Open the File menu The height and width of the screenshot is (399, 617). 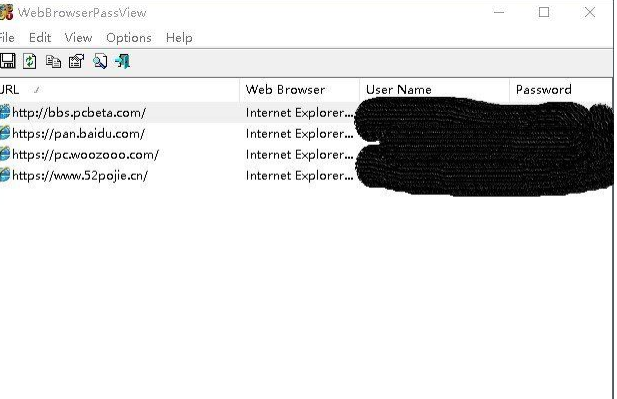tap(7, 38)
